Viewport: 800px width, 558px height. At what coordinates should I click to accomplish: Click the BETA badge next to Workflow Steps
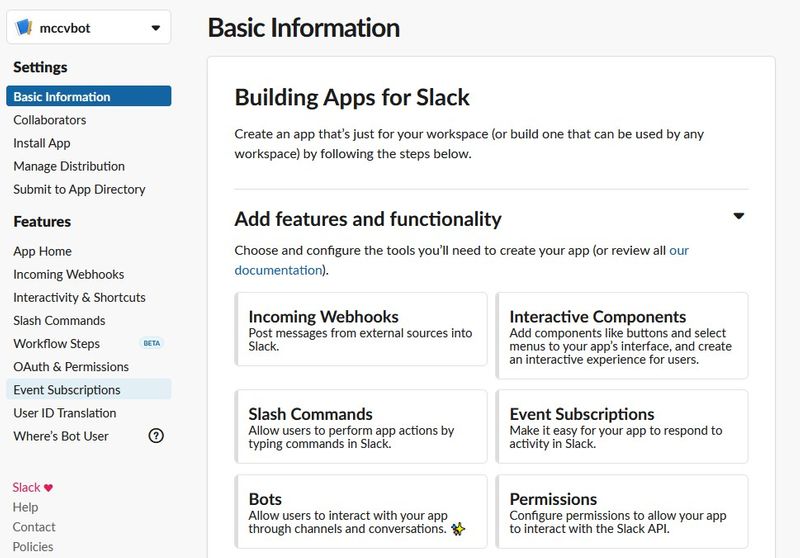[x=151, y=344]
